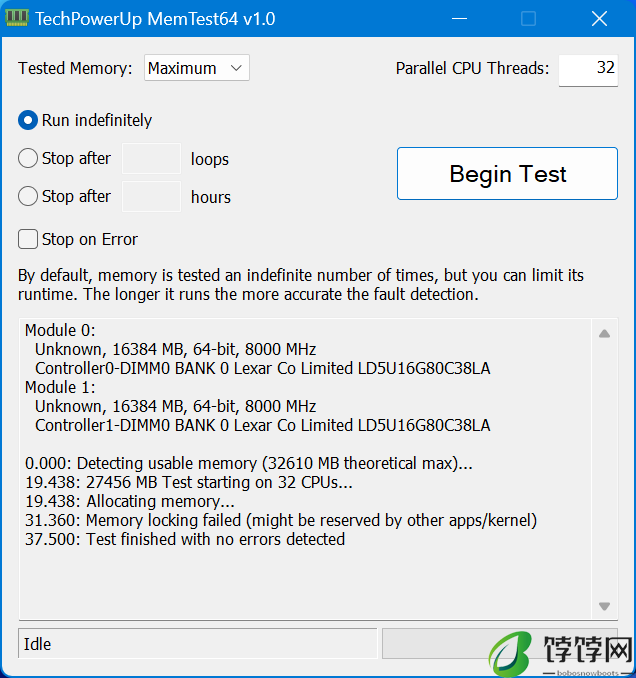Image resolution: width=636 pixels, height=678 pixels.
Task: Click the log scrollbar down arrow
Action: pyautogui.click(x=604, y=606)
